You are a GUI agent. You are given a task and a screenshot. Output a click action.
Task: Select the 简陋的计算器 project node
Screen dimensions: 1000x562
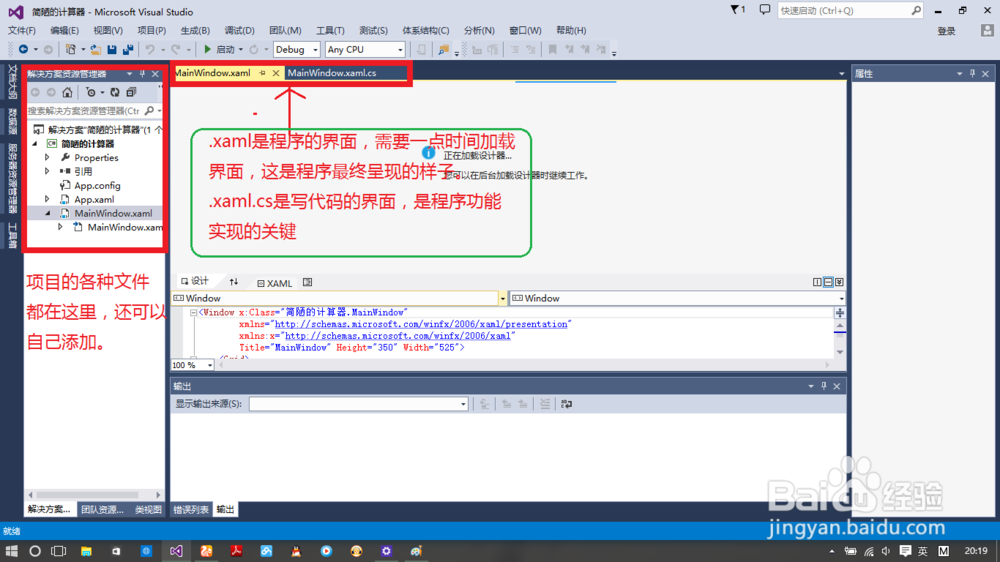[87, 144]
